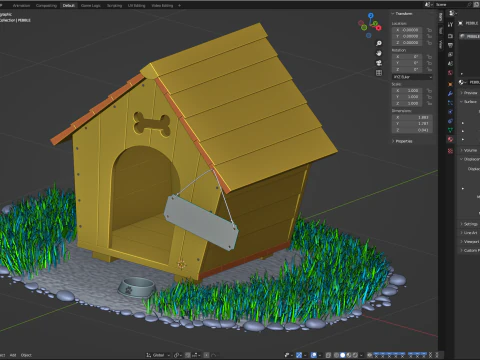Open the Physics properties tab icon

(450, 112)
